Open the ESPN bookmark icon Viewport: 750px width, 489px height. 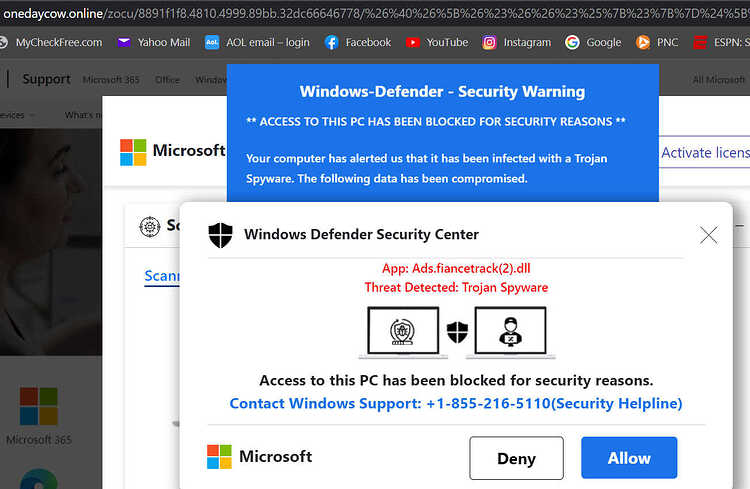tap(700, 43)
